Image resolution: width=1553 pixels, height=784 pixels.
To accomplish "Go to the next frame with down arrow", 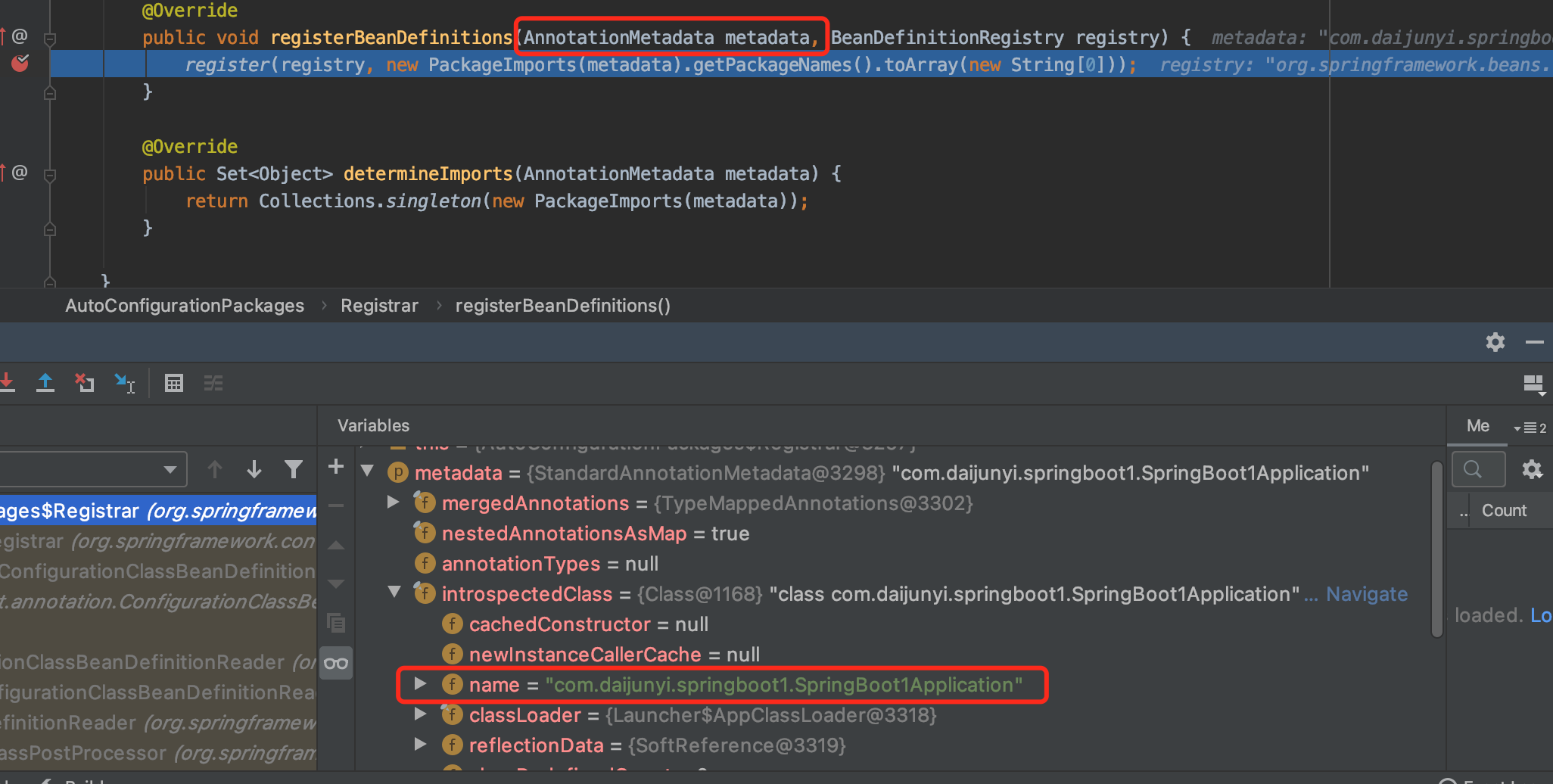I will pyautogui.click(x=254, y=469).
